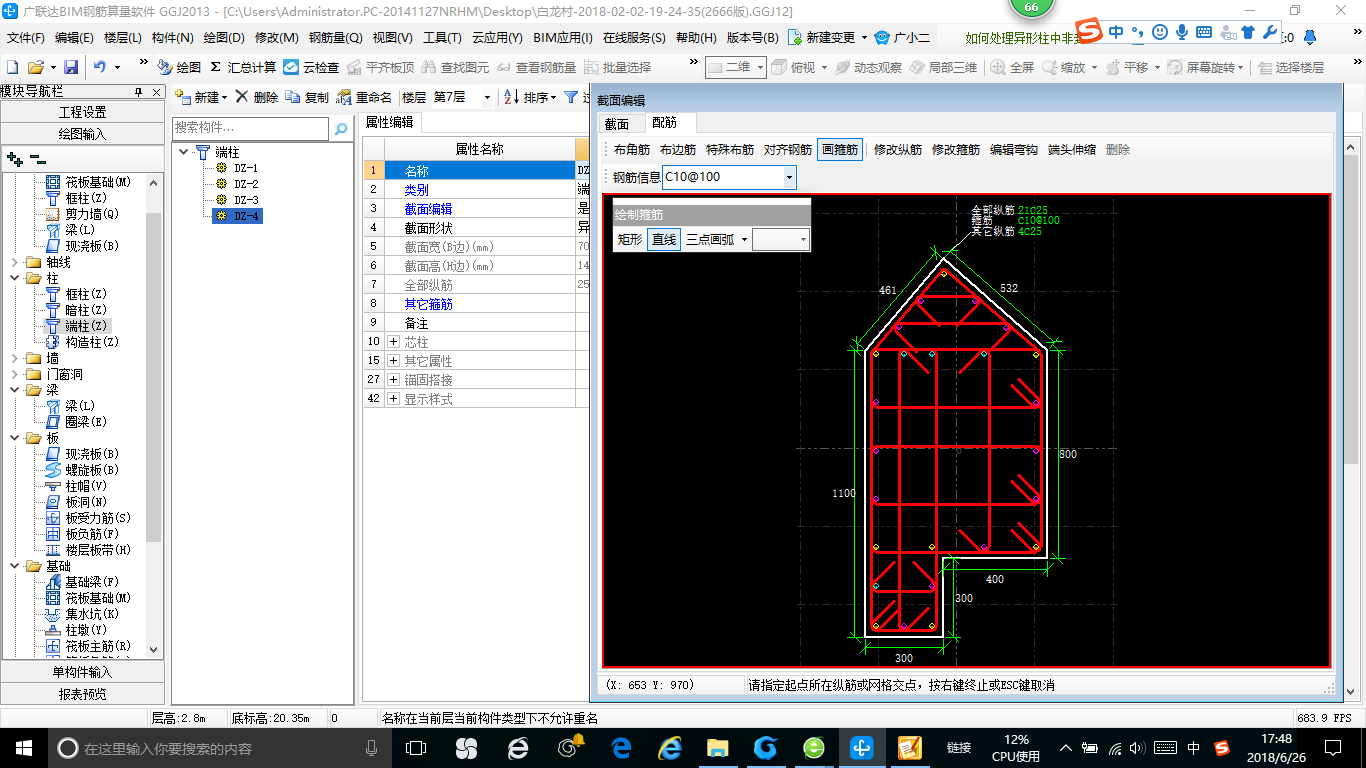
Task: Open Task View on taskbar
Action: [x=416, y=747]
